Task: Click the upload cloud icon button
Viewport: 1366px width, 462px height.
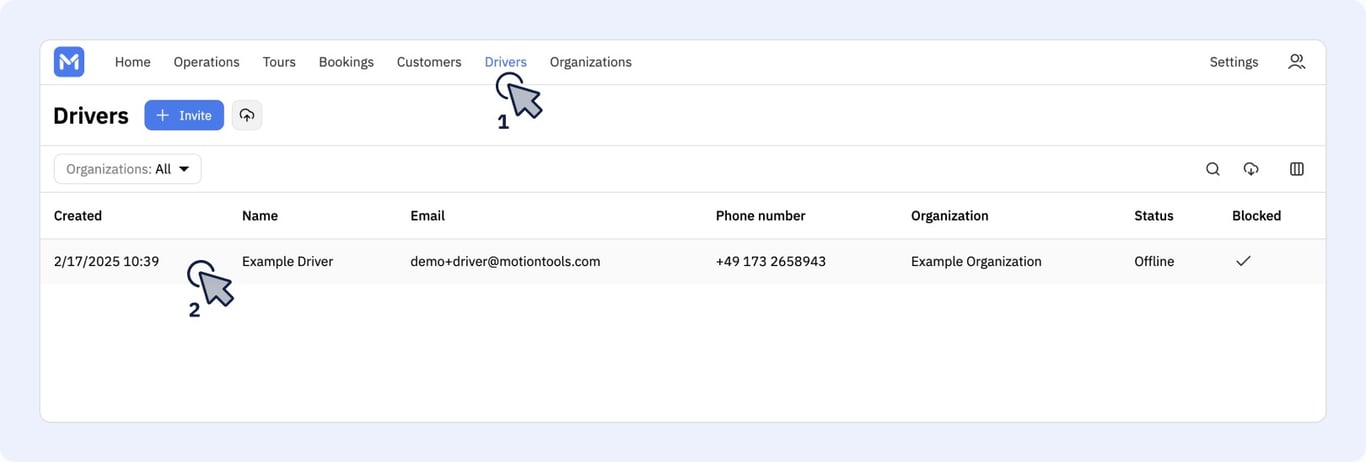Action: click(x=247, y=115)
